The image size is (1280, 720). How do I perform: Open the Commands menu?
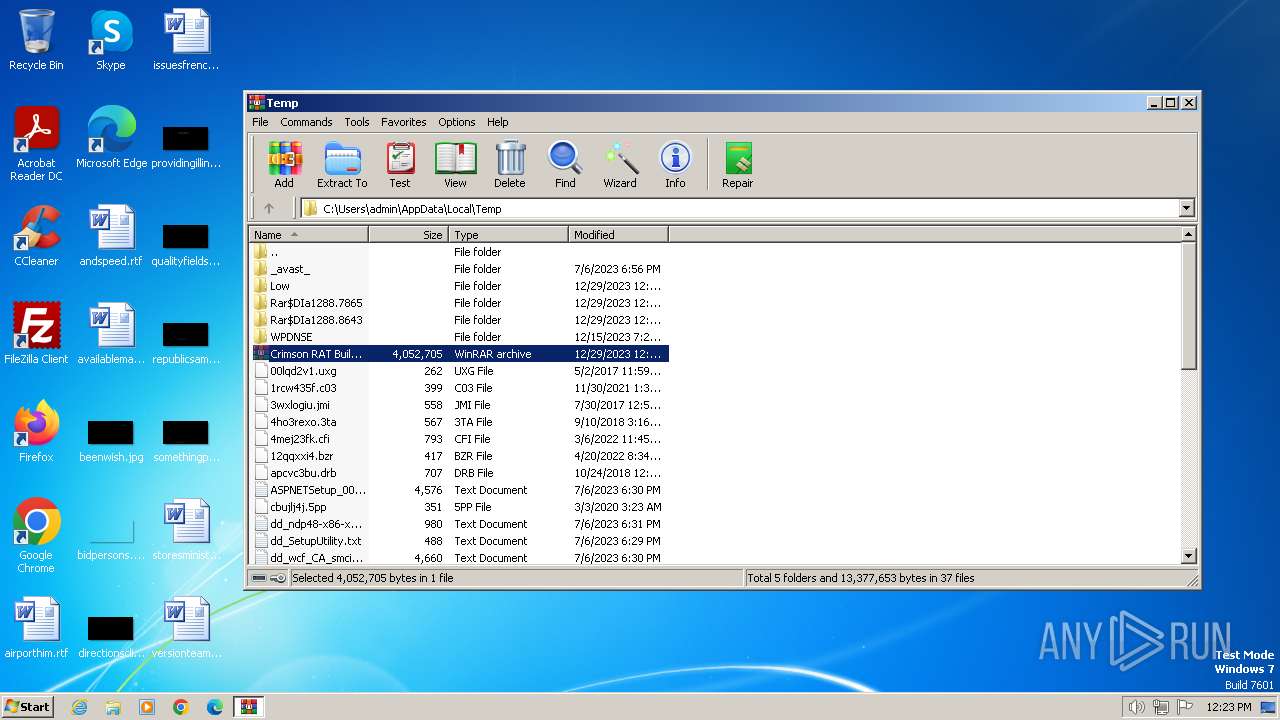click(x=306, y=122)
